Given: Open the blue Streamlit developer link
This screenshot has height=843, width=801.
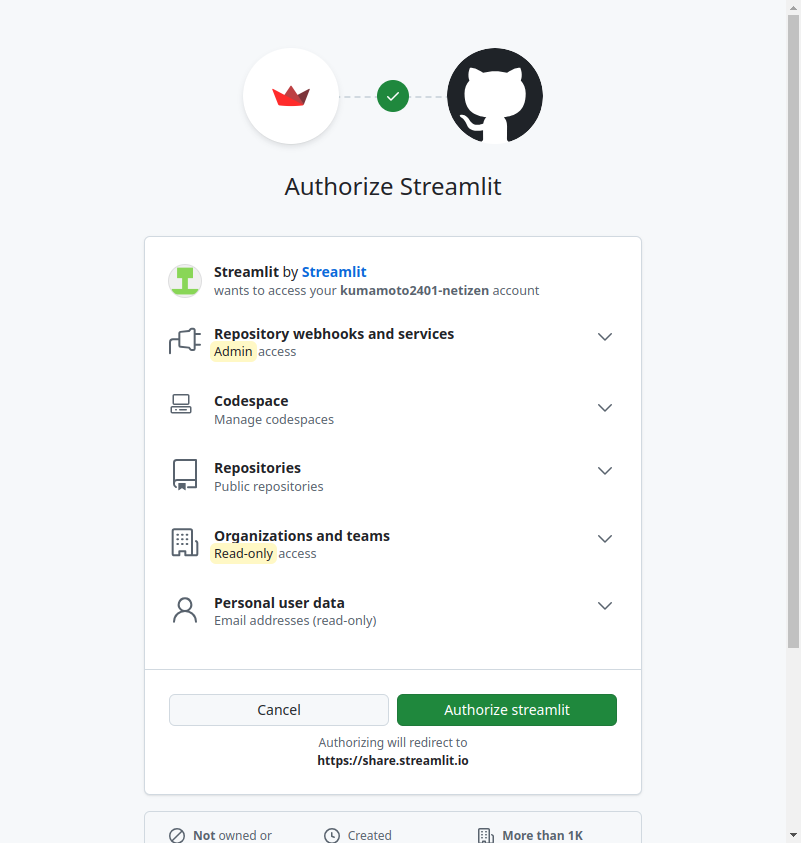Looking at the screenshot, I should [x=334, y=272].
